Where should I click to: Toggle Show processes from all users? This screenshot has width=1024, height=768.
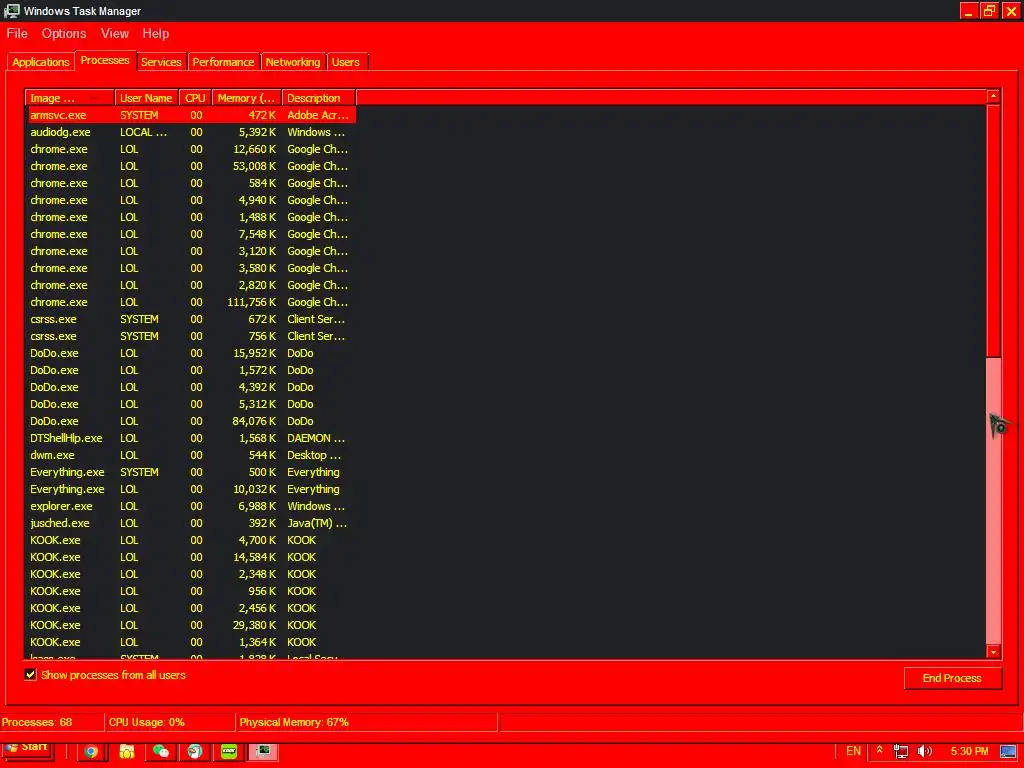pos(30,675)
